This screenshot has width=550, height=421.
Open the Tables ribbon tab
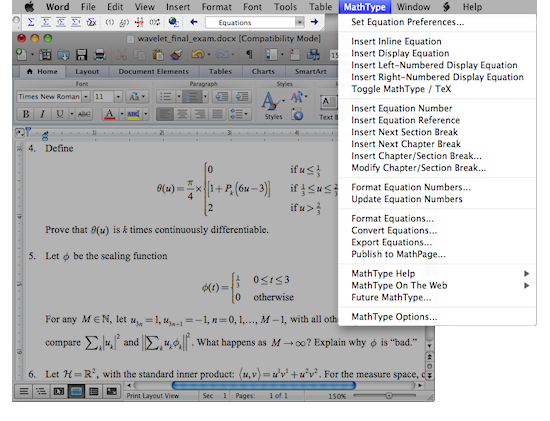point(220,72)
